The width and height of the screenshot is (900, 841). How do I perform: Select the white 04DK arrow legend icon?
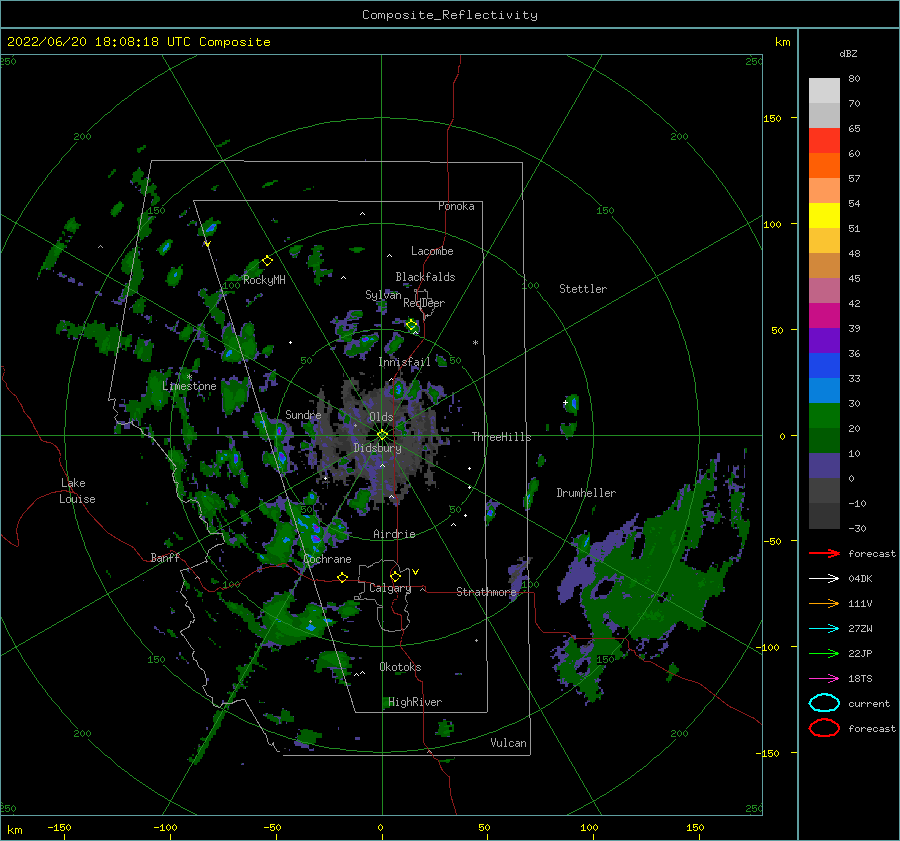(824, 579)
